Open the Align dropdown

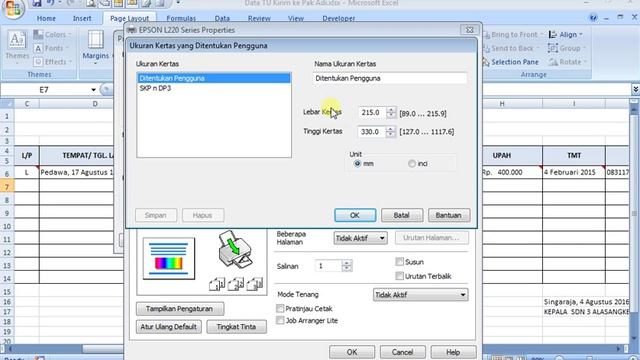pyautogui.click(x=565, y=35)
